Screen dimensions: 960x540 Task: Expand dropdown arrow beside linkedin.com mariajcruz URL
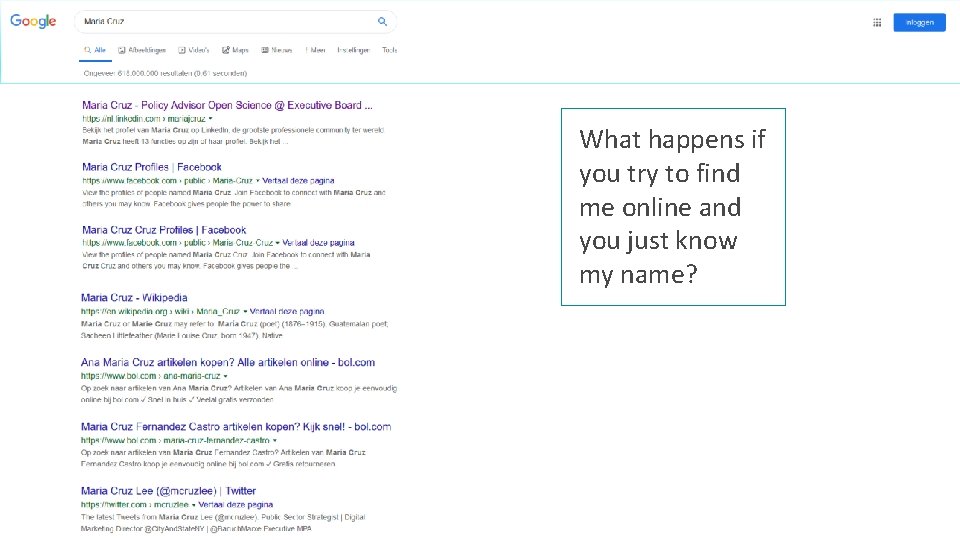[211, 119]
